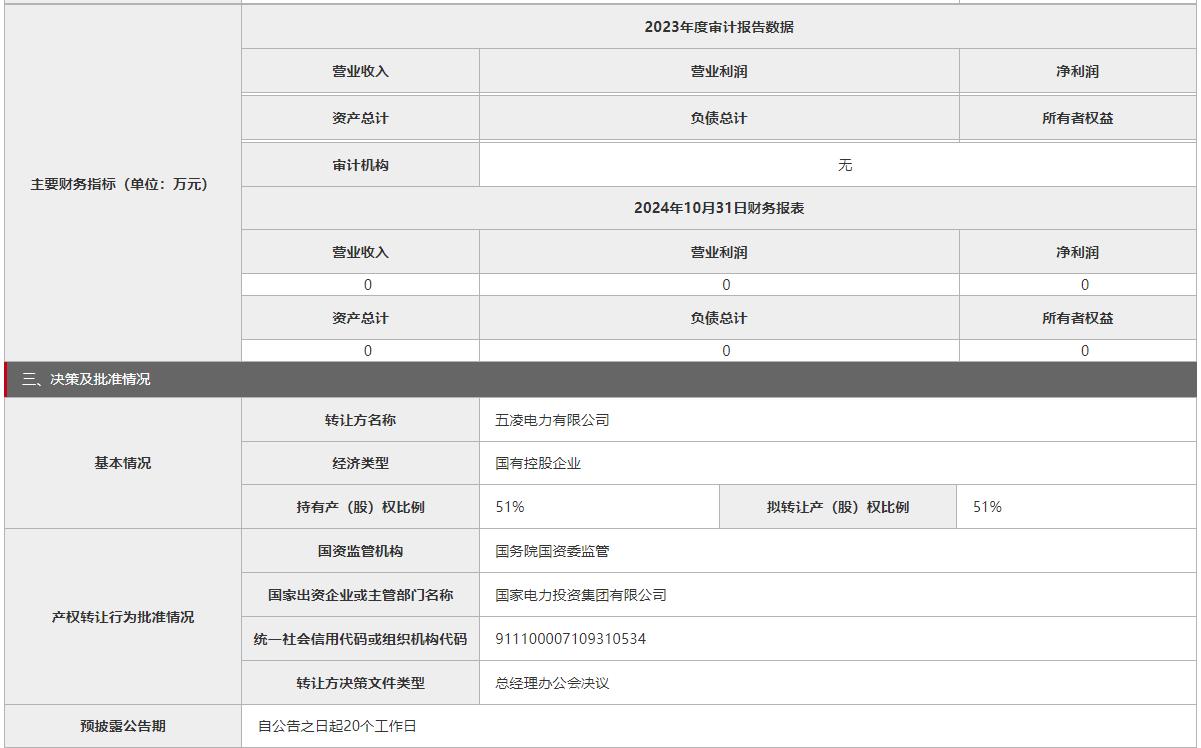This screenshot has width=1201, height=748.
Task: Click the 审计机构 label cell
Action: coord(360,165)
